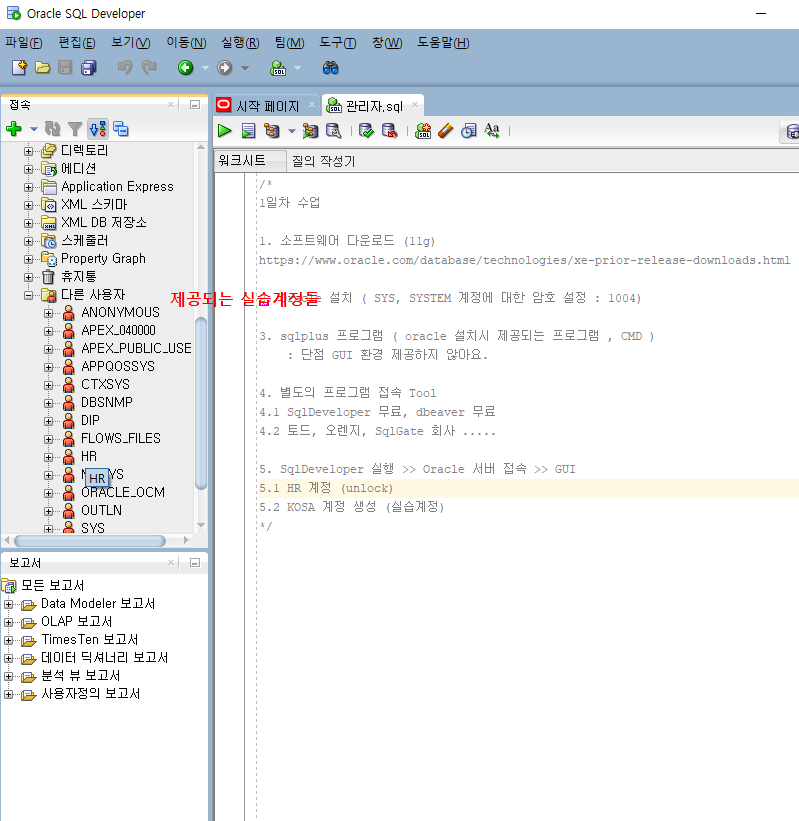Open the Edit menu

[x=76, y=42]
